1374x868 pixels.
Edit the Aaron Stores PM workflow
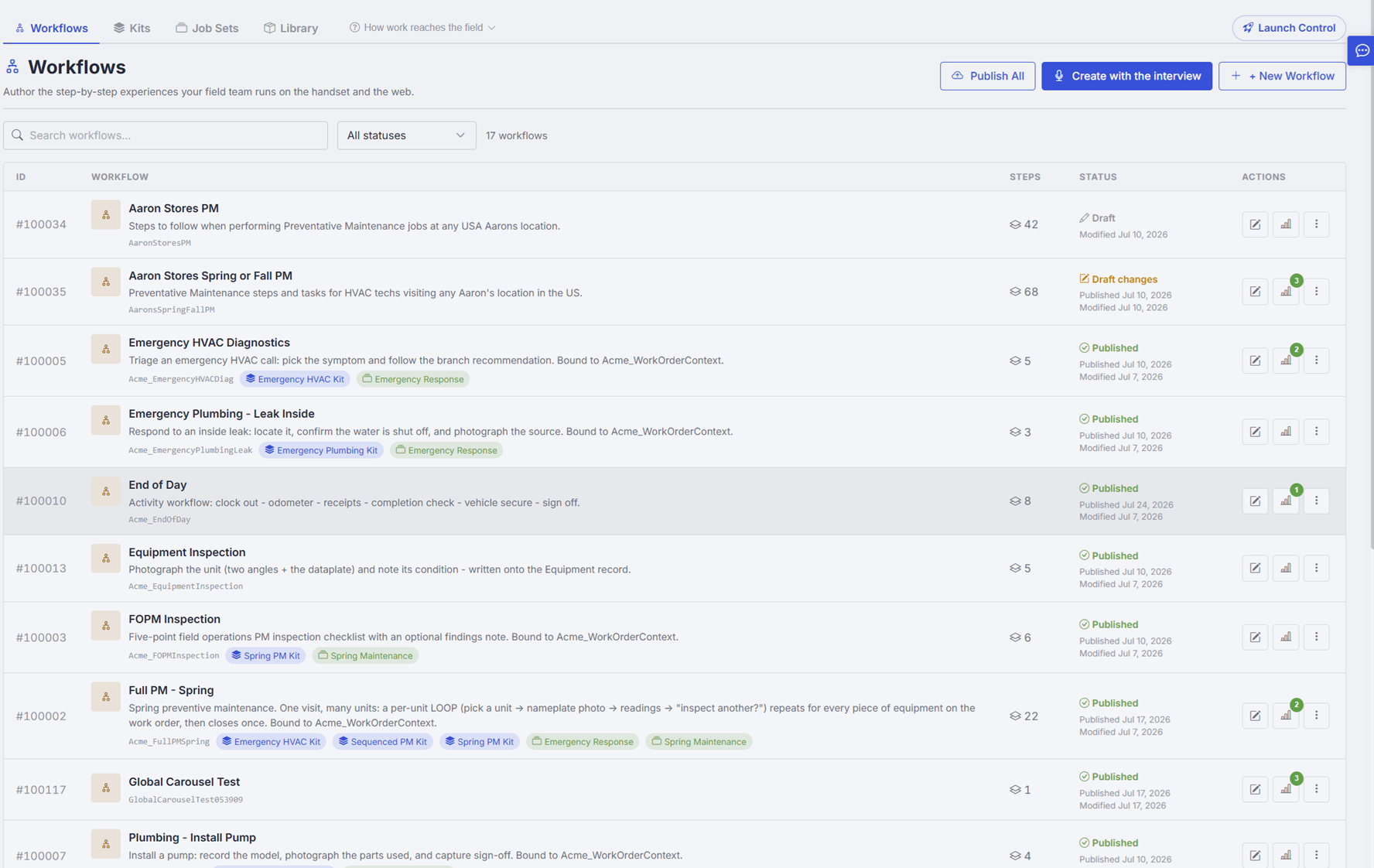click(x=1255, y=224)
